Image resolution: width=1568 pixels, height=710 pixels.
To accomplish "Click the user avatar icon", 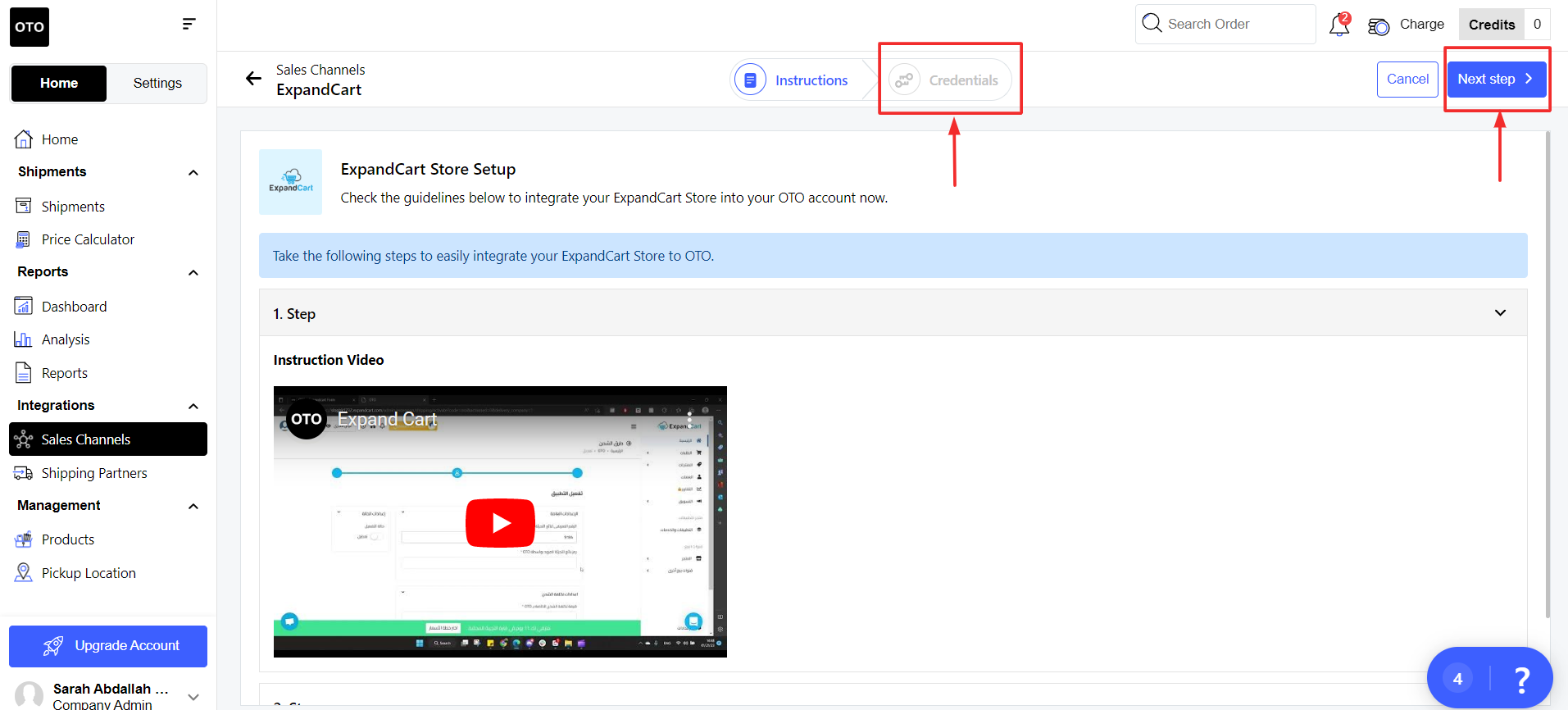I will pyautogui.click(x=30, y=695).
